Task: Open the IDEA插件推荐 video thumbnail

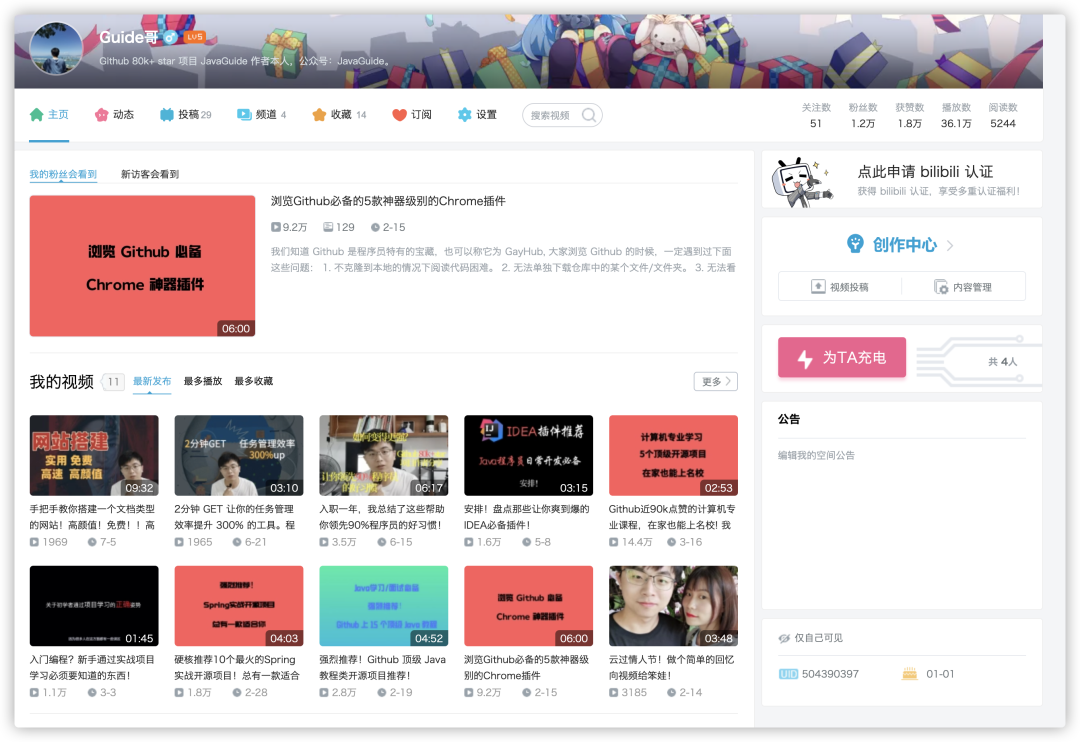Action: click(x=528, y=455)
